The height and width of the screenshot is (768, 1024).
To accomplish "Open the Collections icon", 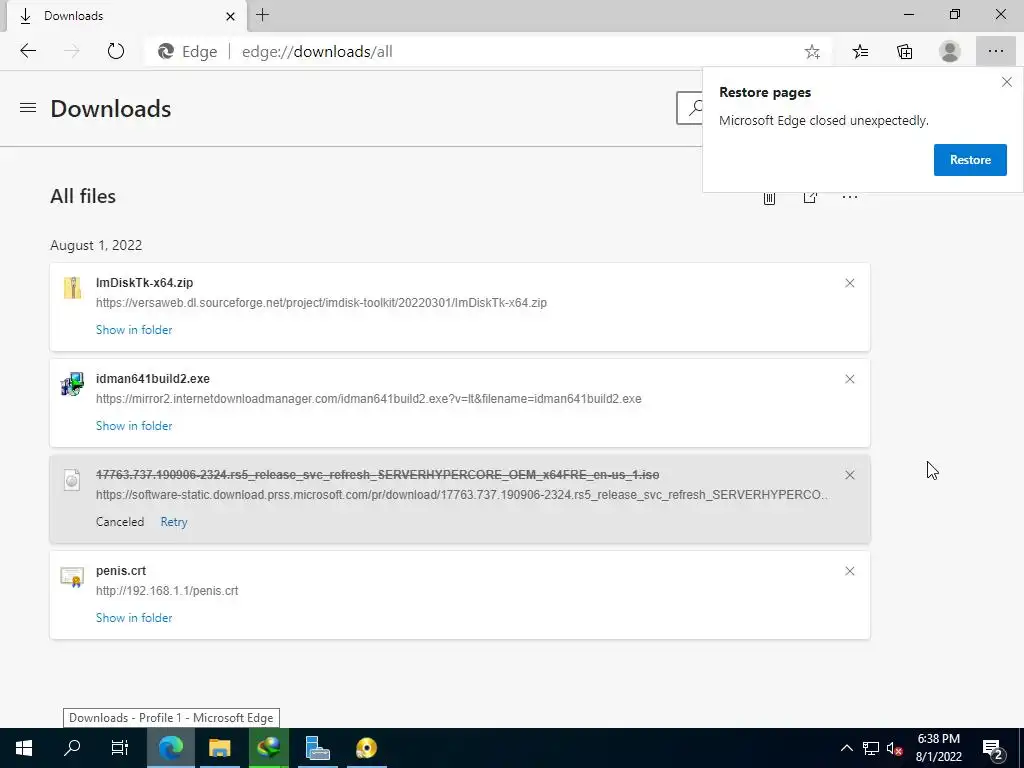I will point(904,52).
